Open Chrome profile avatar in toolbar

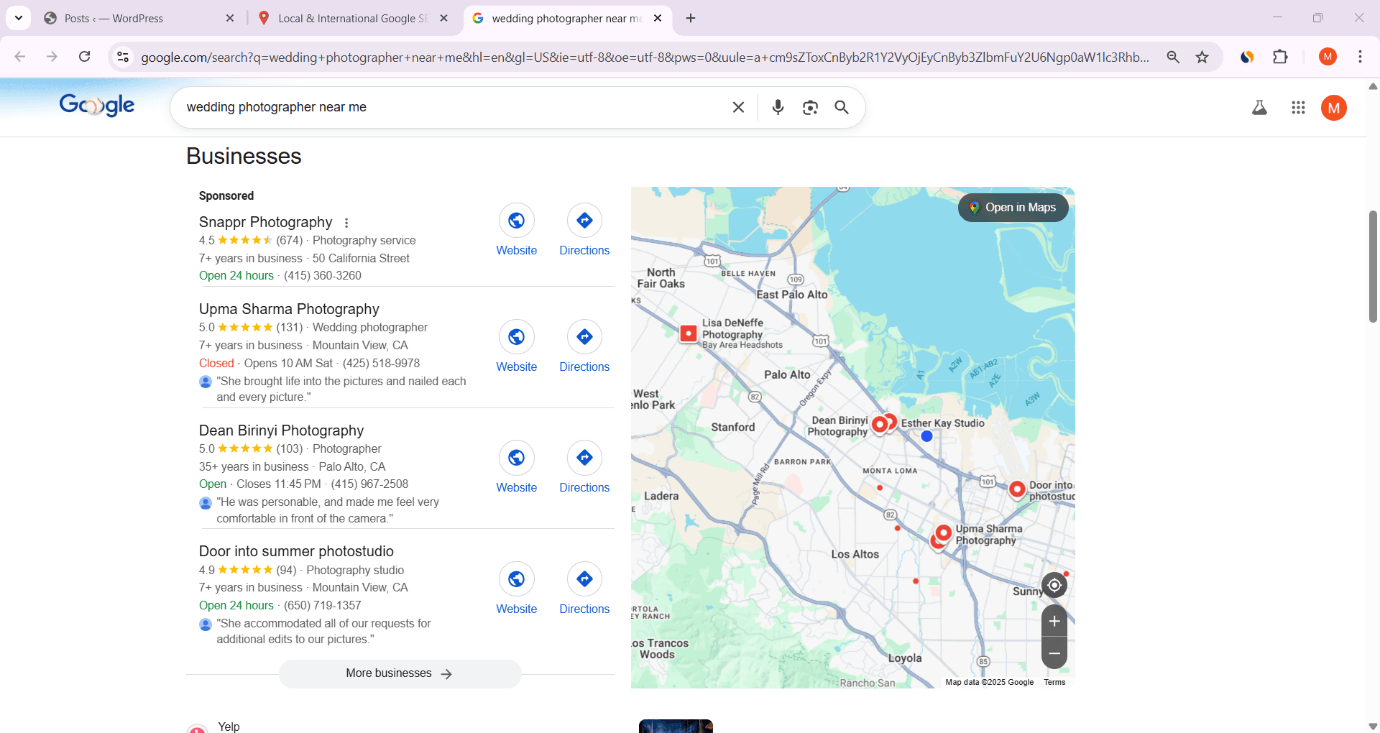1328,57
